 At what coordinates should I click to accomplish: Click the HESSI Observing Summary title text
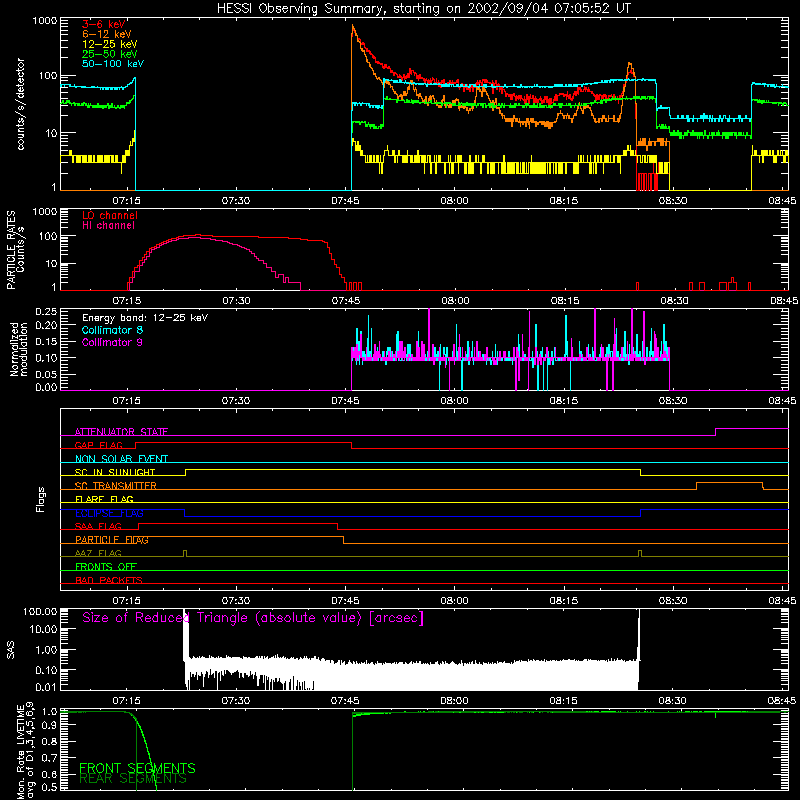point(423,9)
